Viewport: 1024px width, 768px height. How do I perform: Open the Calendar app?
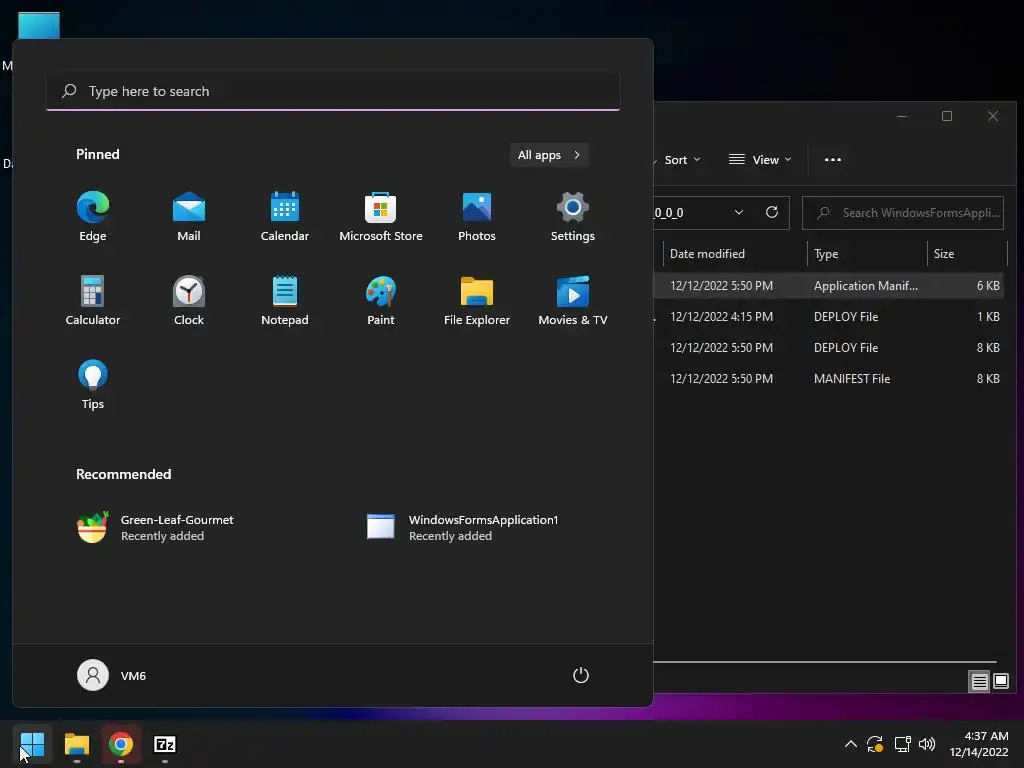[x=285, y=217]
